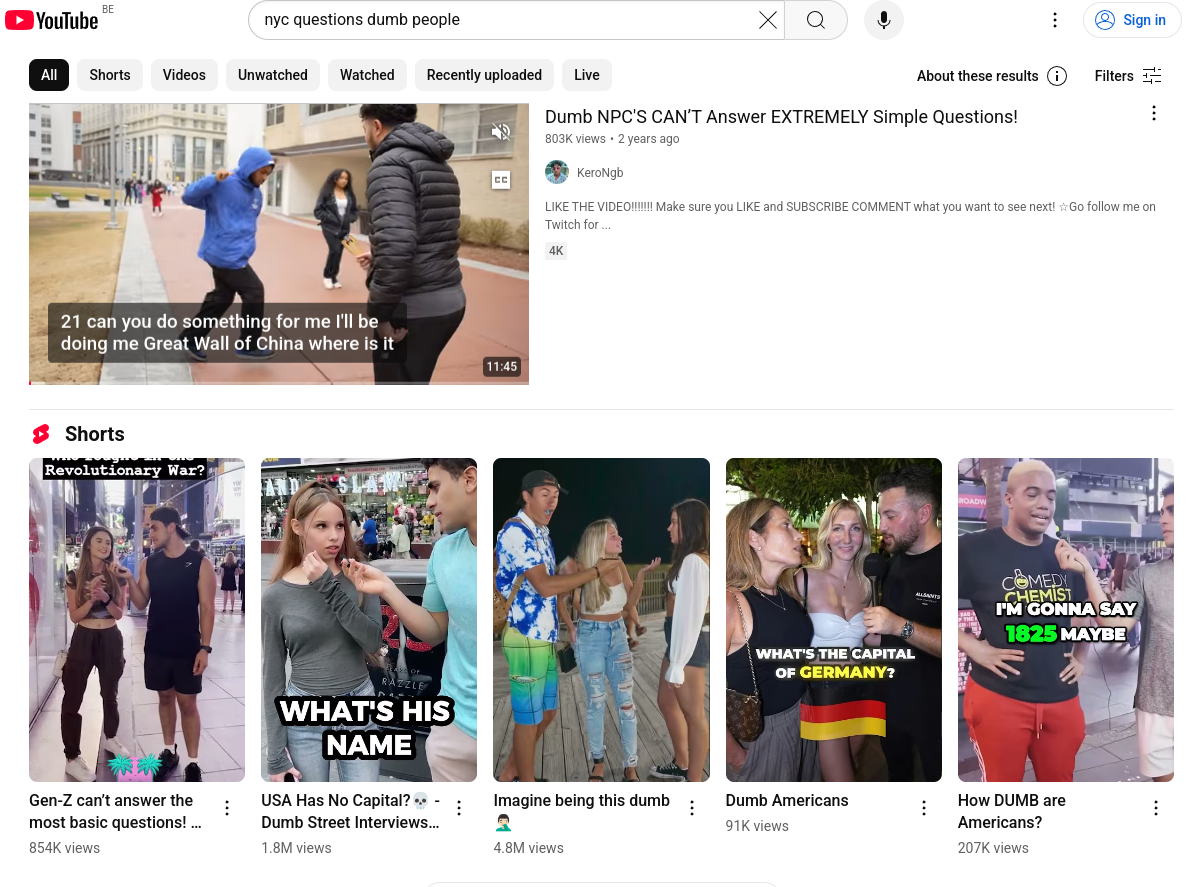The image size is (1200, 887).
Task: Open the more options menu for Dumb NPC'S video
Action: click(1154, 114)
